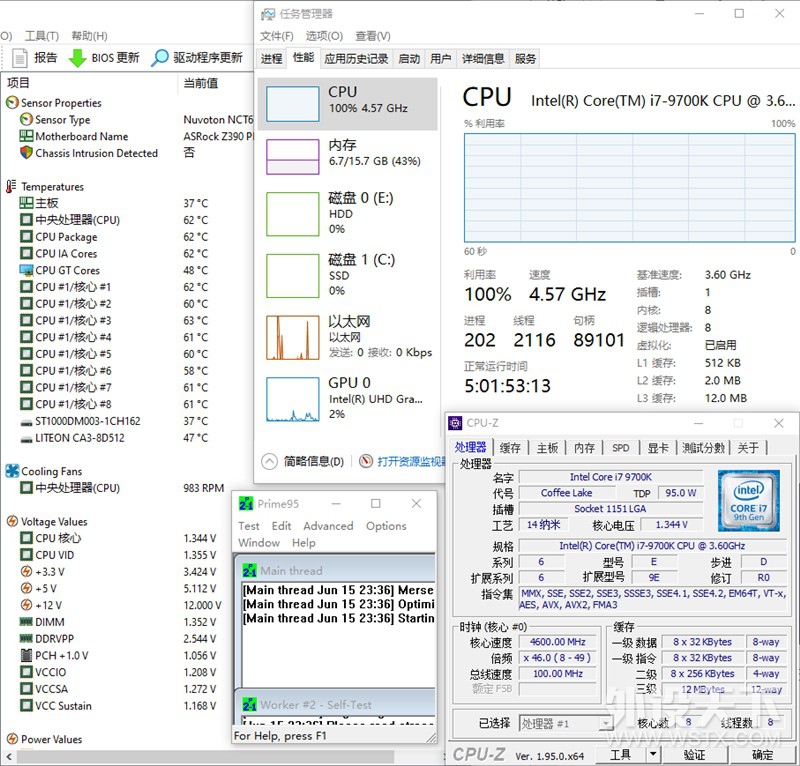800x766 pixels.
Task: Click the Prime95 title bar icon
Action: tap(246, 504)
